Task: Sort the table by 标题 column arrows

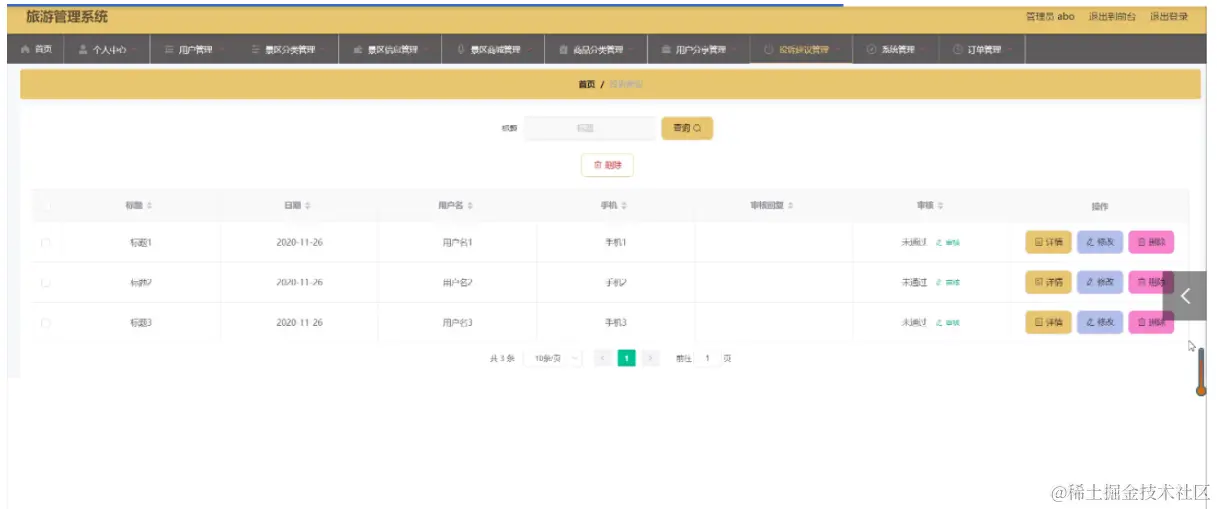Action: (x=150, y=206)
